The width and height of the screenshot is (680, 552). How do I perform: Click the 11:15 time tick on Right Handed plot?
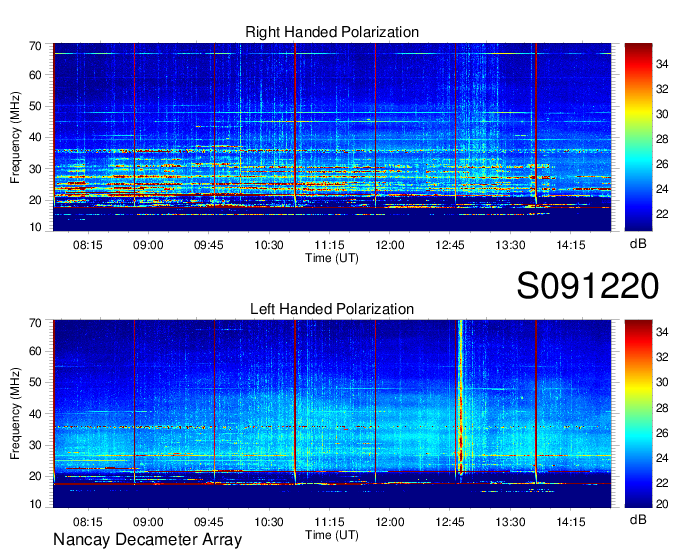tap(329, 245)
